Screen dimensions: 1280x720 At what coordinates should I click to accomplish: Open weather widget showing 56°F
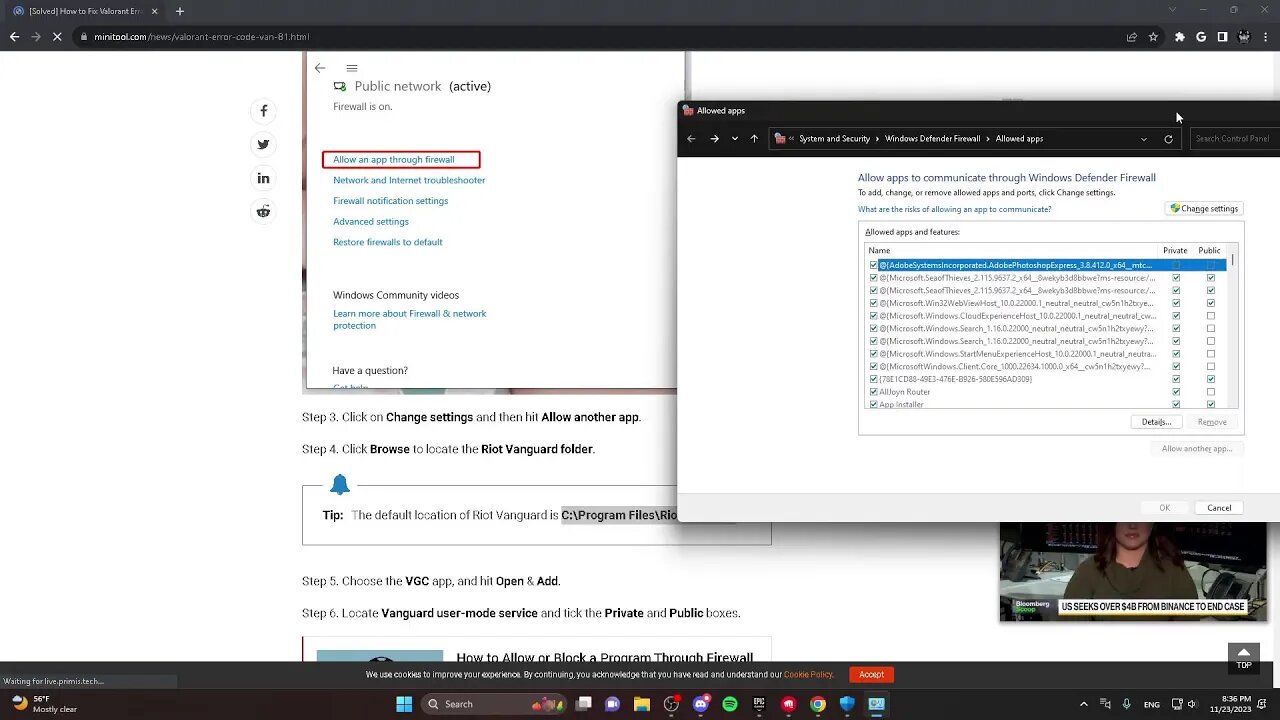coord(42,704)
